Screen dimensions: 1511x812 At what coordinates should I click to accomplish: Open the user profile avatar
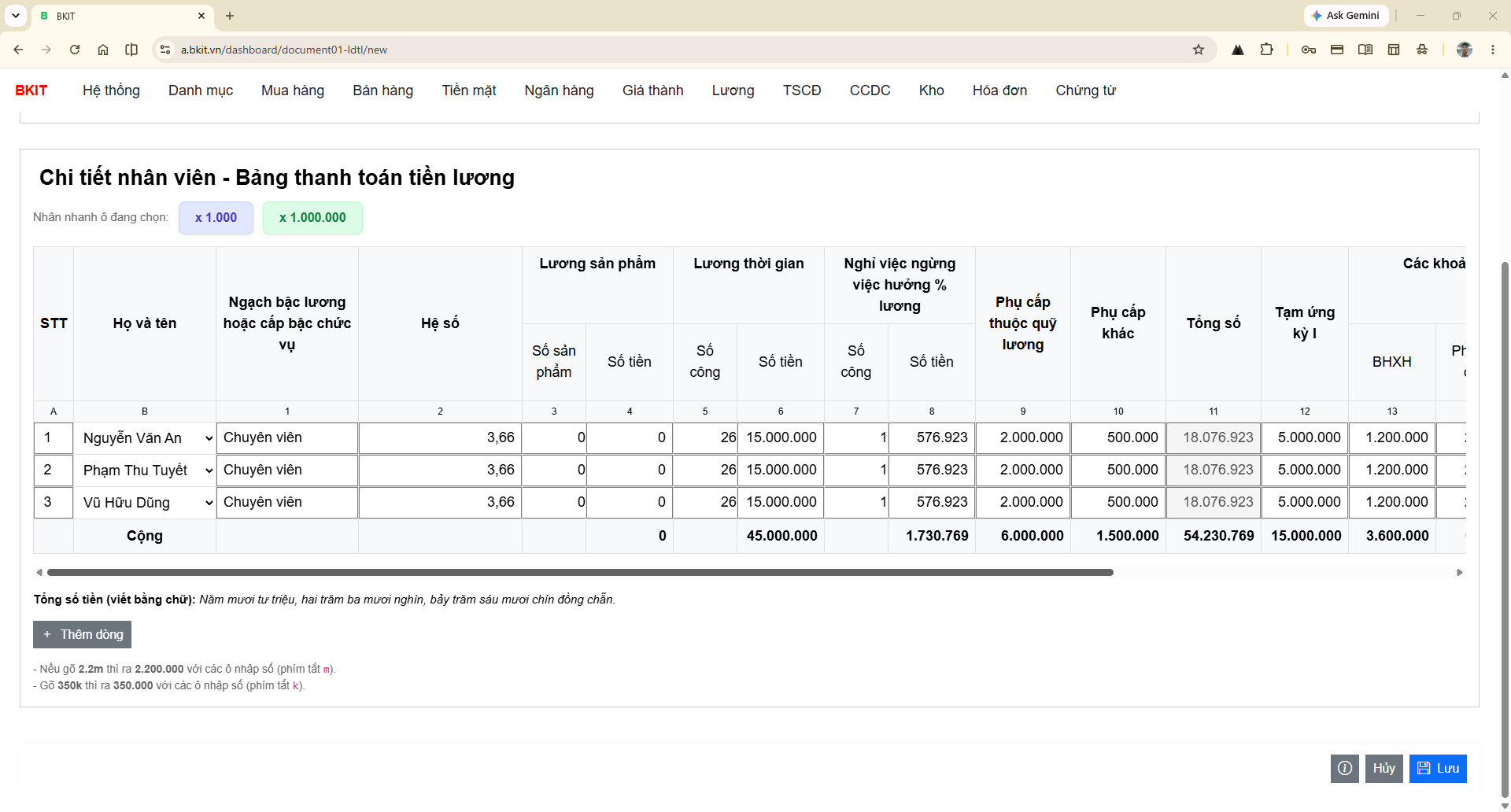coord(1465,50)
